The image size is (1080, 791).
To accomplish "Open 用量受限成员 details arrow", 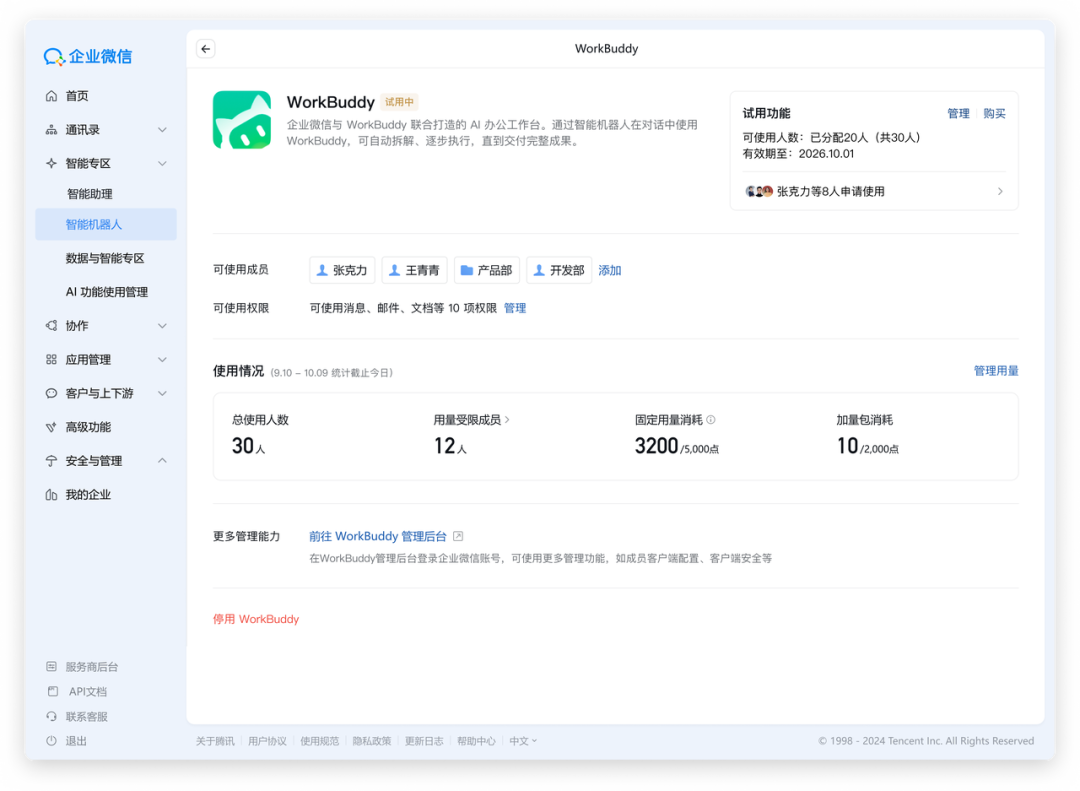I will [x=508, y=420].
